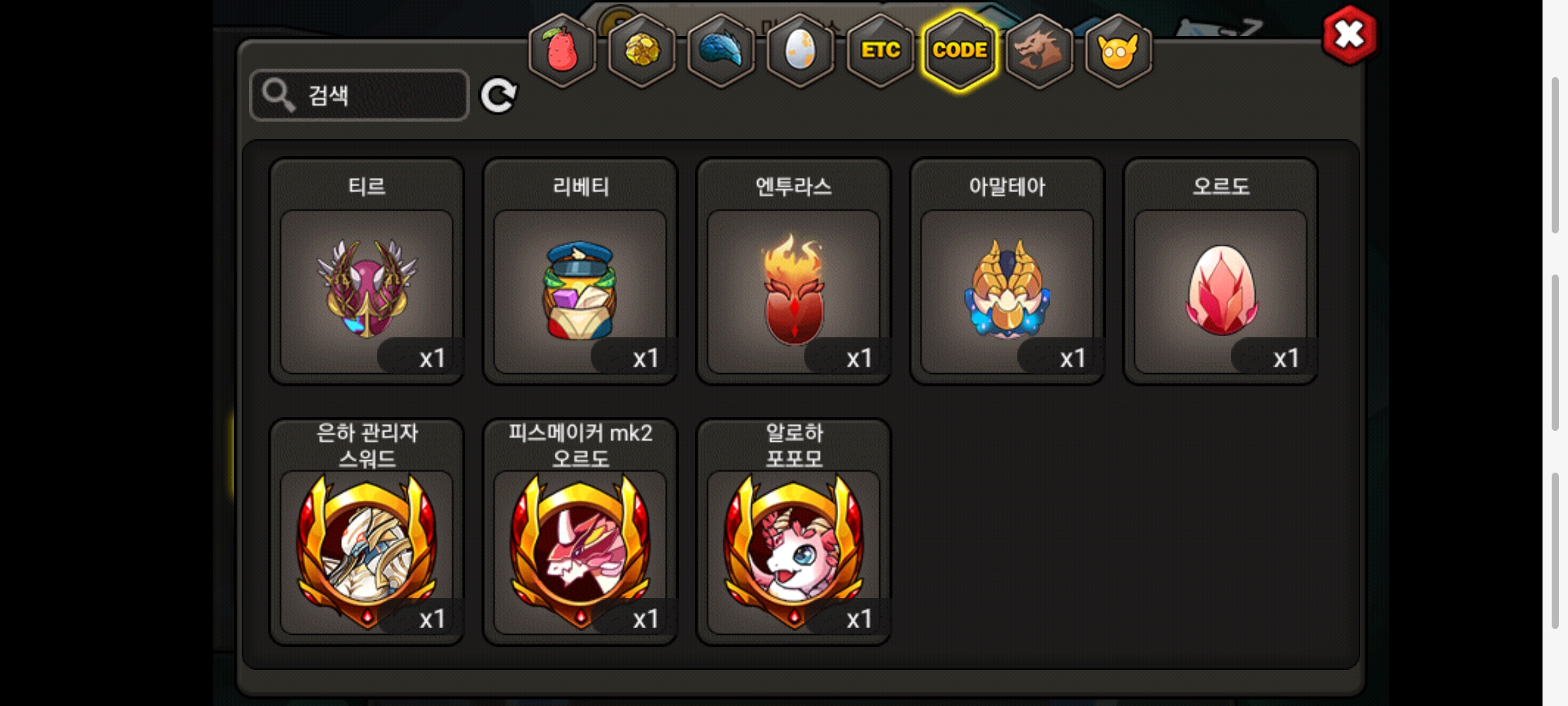The image size is (1568, 706).
Task: Choose the 아말테아 horned egg
Action: tap(1007, 271)
